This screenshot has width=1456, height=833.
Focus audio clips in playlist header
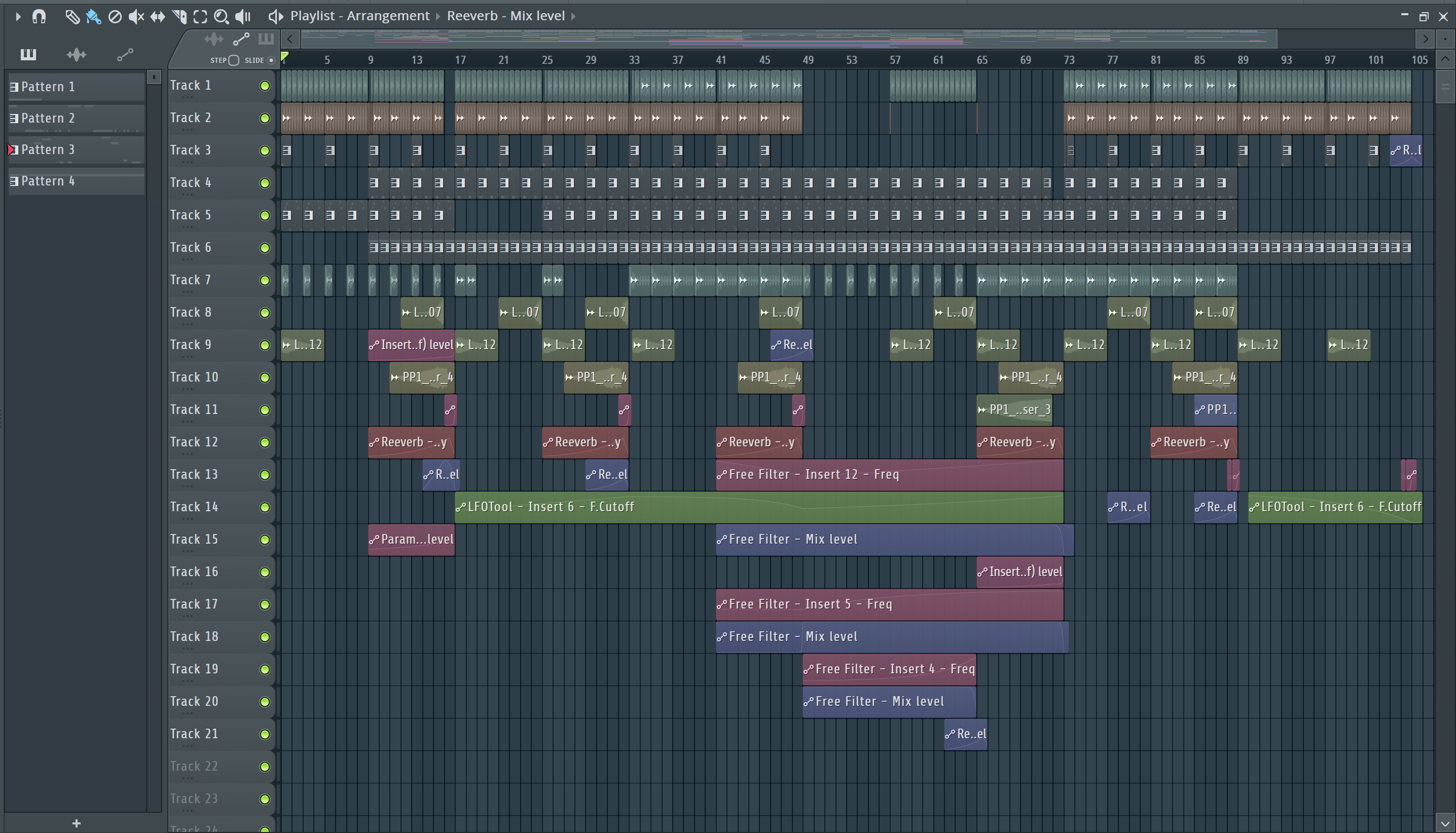[x=213, y=39]
